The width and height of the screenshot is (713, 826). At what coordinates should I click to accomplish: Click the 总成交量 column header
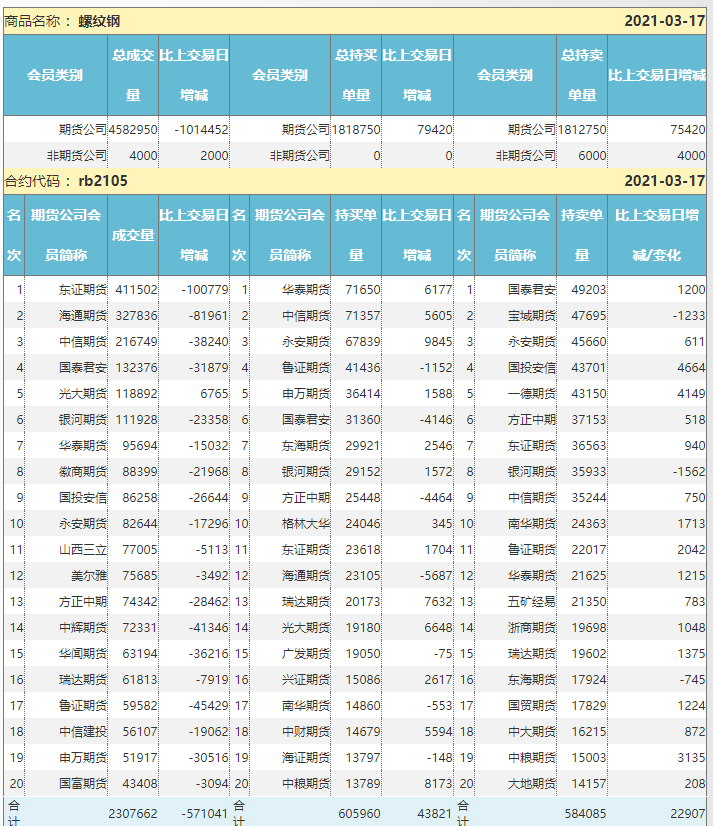(133, 75)
